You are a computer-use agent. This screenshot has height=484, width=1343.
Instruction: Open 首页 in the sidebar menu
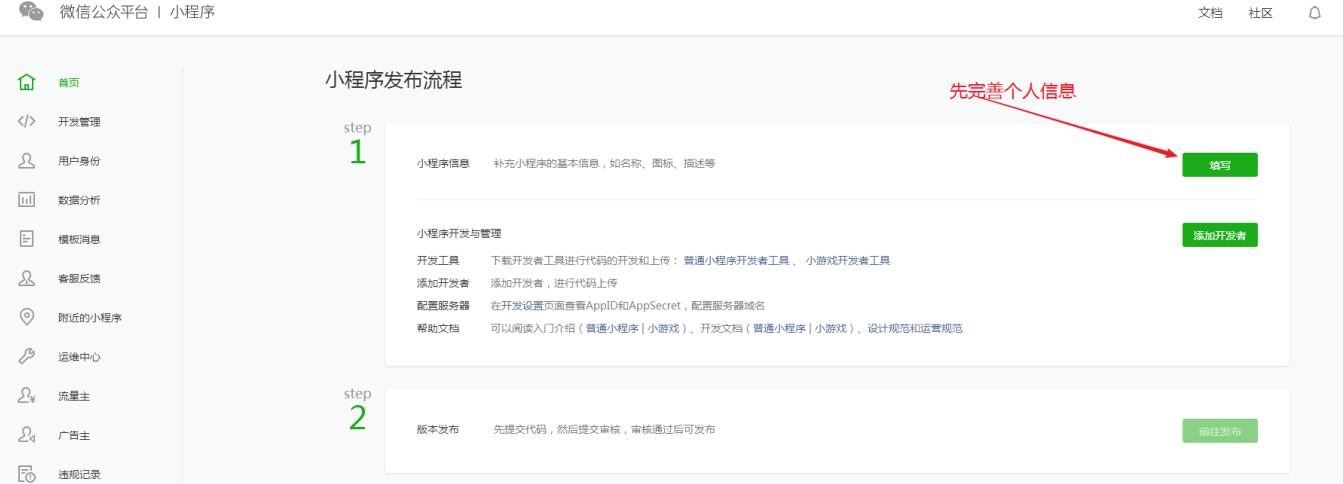(69, 83)
